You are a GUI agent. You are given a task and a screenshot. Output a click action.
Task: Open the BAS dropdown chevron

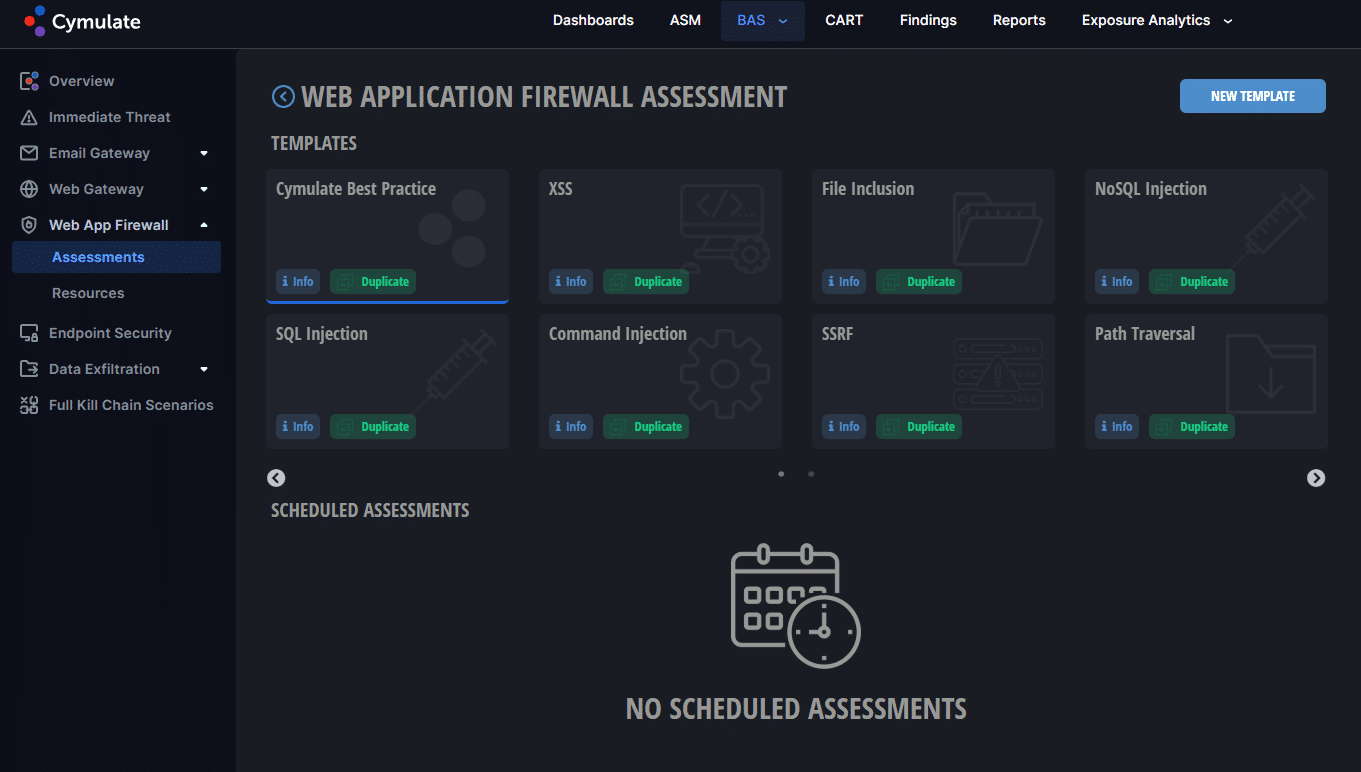coord(783,20)
